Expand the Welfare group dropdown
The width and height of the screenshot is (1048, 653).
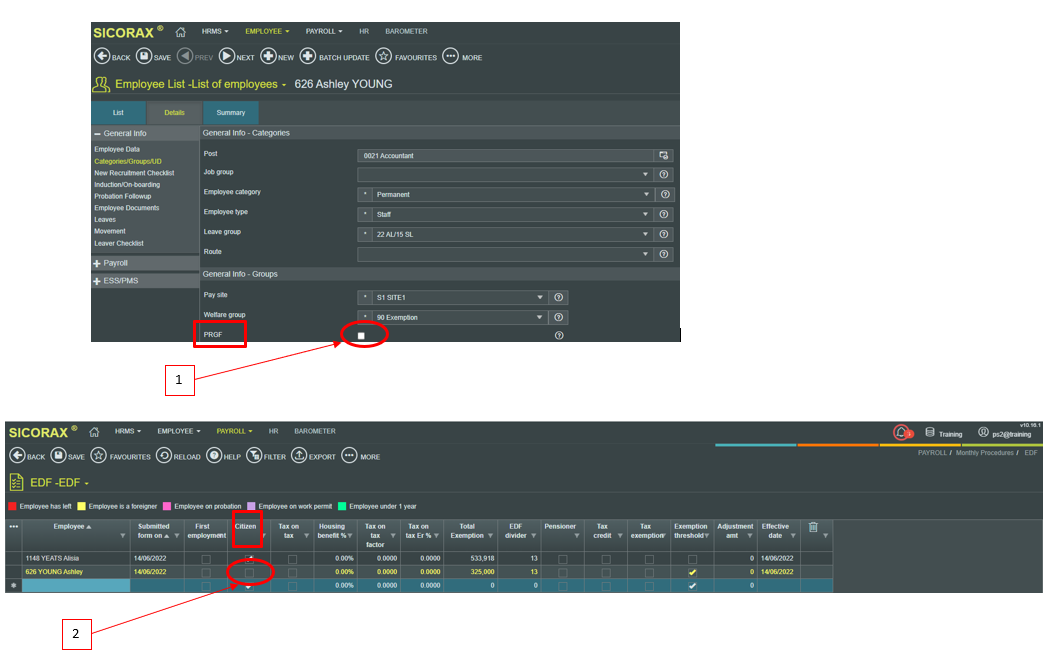click(x=541, y=317)
